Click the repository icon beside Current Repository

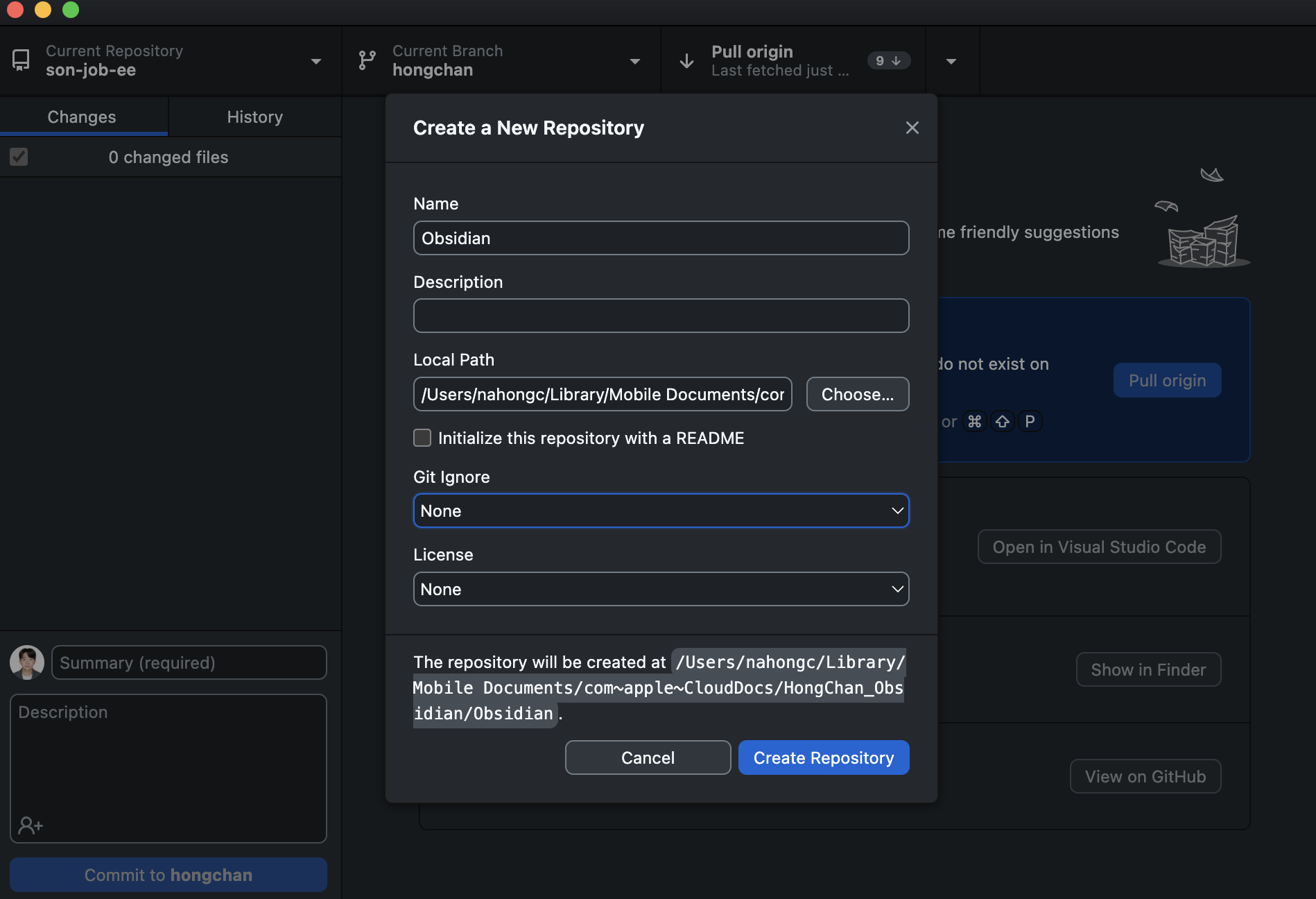tap(21, 60)
